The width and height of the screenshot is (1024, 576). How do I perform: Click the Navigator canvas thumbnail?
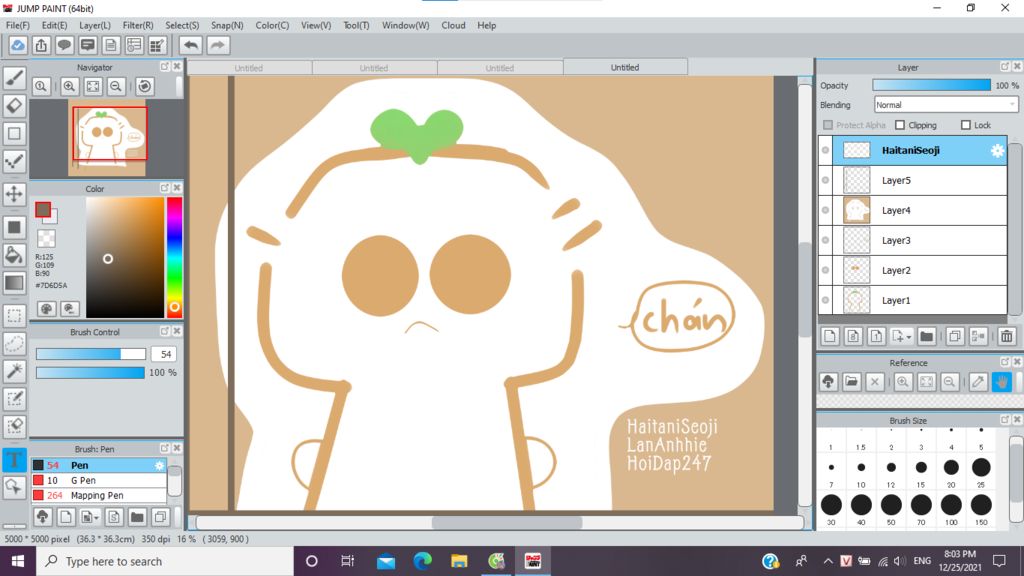point(107,138)
